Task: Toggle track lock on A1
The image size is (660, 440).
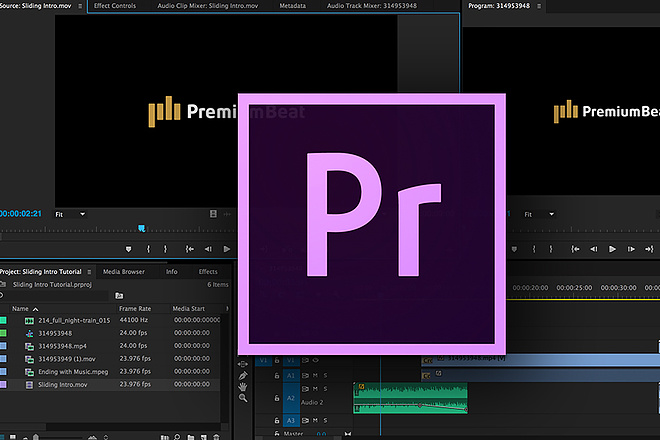Action: pyautogui.click(x=277, y=376)
